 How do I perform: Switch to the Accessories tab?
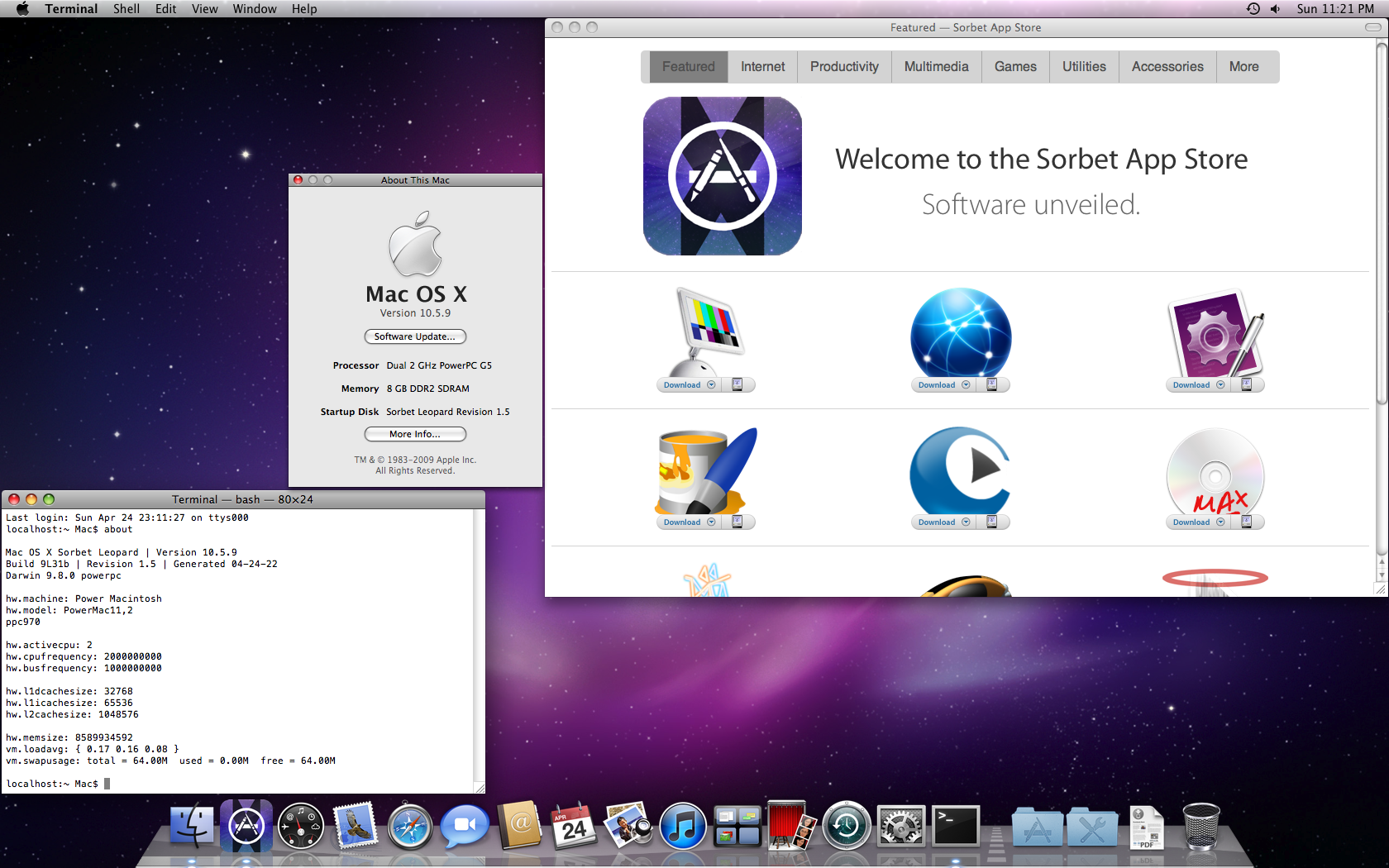pyautogui.click(x=1167, y=67)
